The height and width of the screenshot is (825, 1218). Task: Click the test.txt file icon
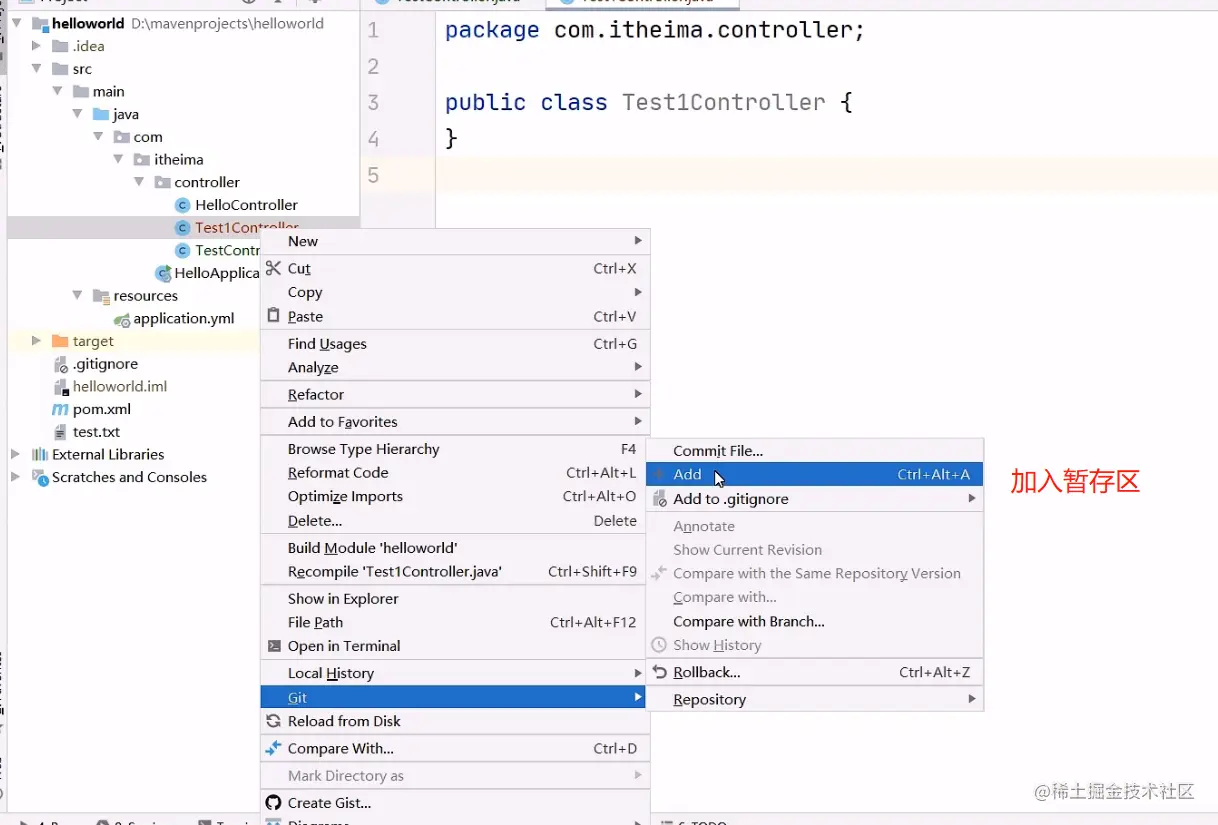(60, 432)
